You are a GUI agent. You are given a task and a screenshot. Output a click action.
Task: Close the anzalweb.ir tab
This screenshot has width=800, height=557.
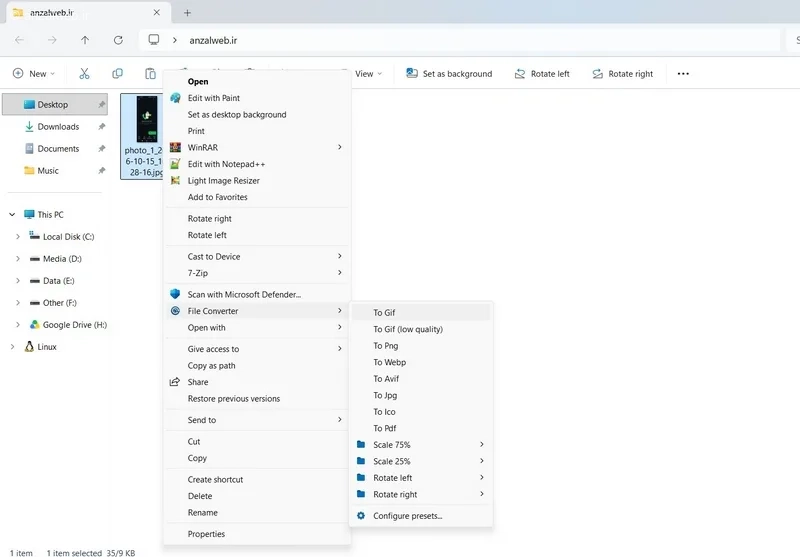157,12
